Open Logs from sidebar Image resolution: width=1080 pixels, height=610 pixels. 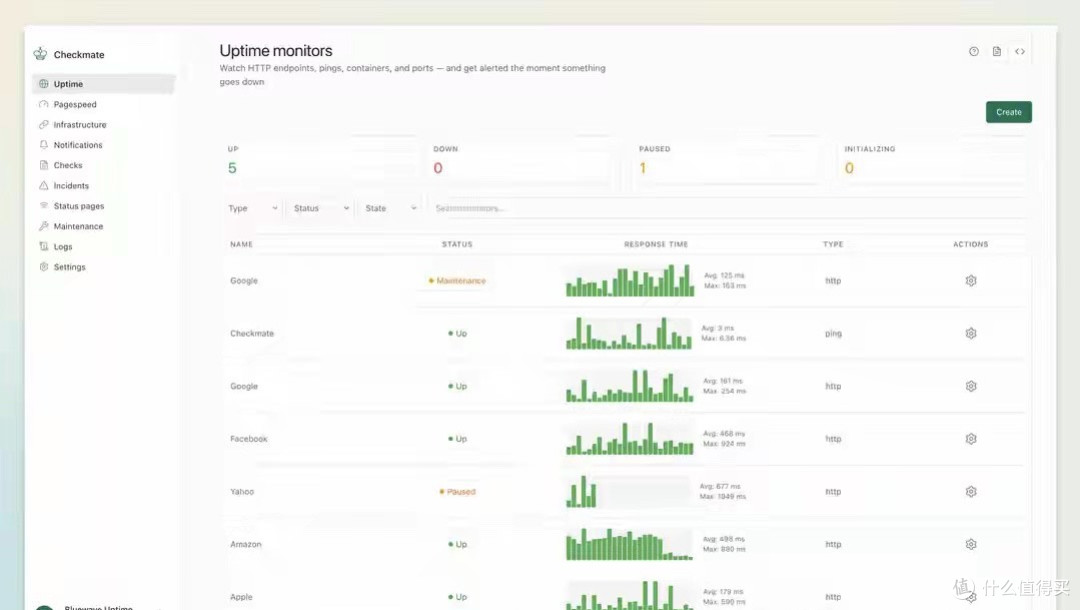(x=63, y=246)
